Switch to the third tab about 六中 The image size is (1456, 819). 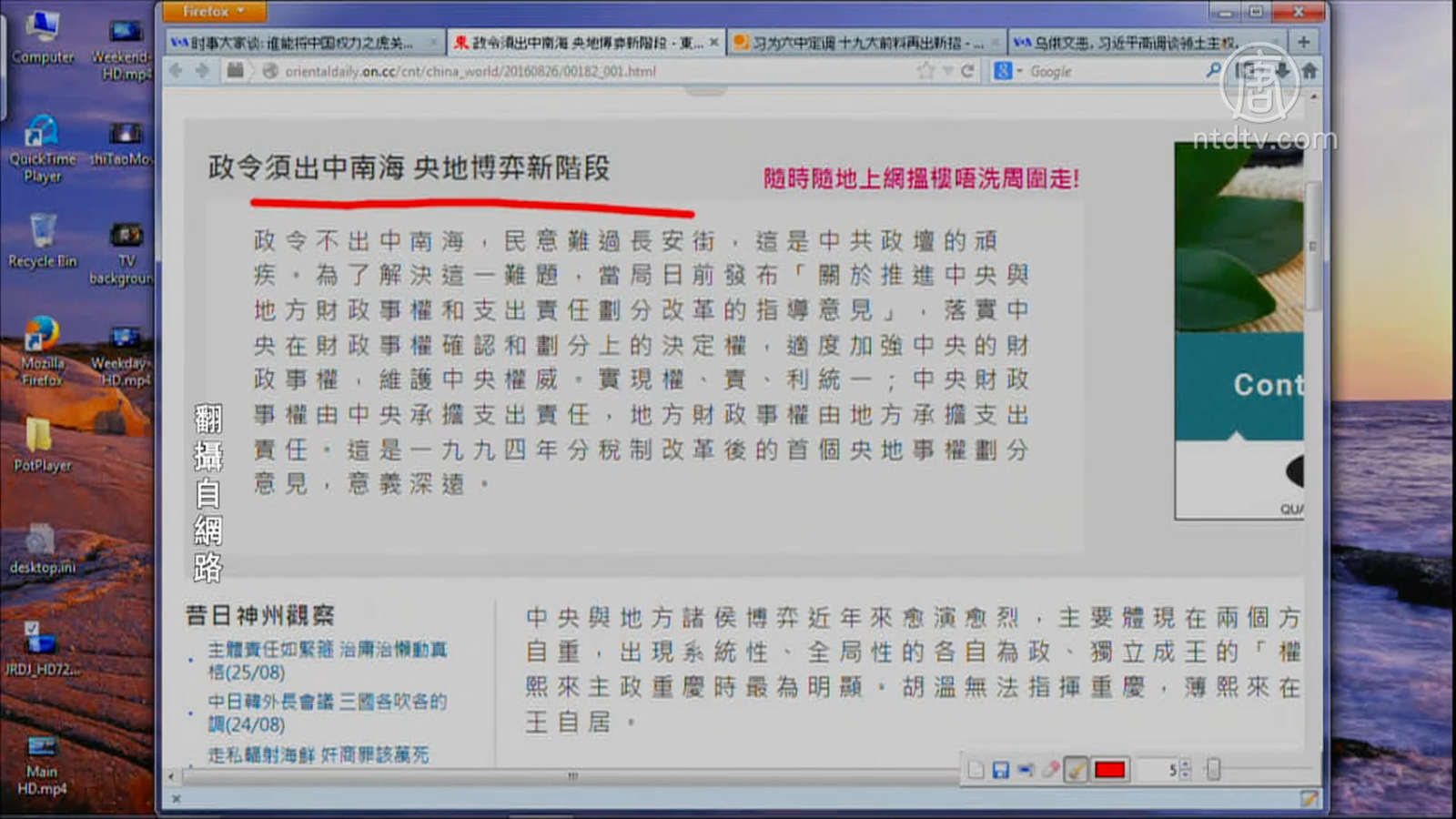[864, 43]
